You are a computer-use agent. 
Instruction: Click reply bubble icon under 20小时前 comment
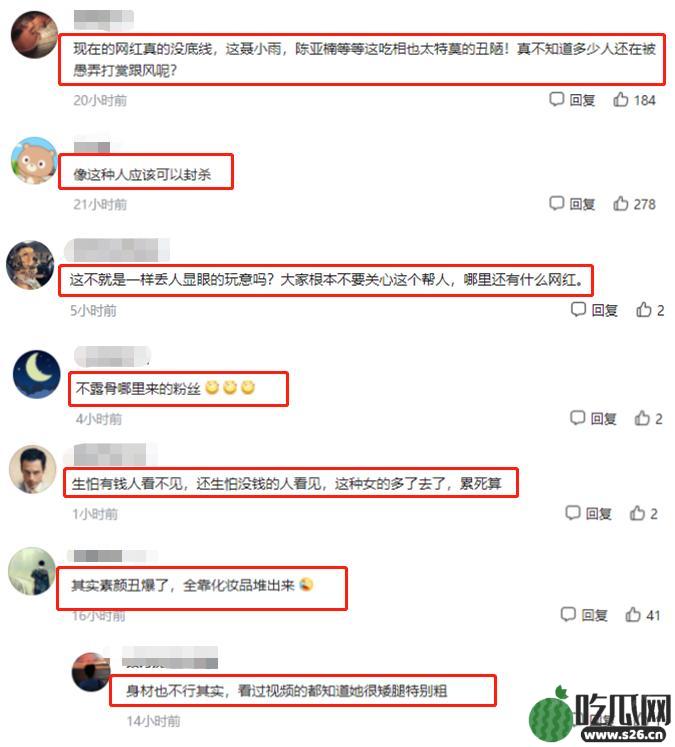coord(556,100)
